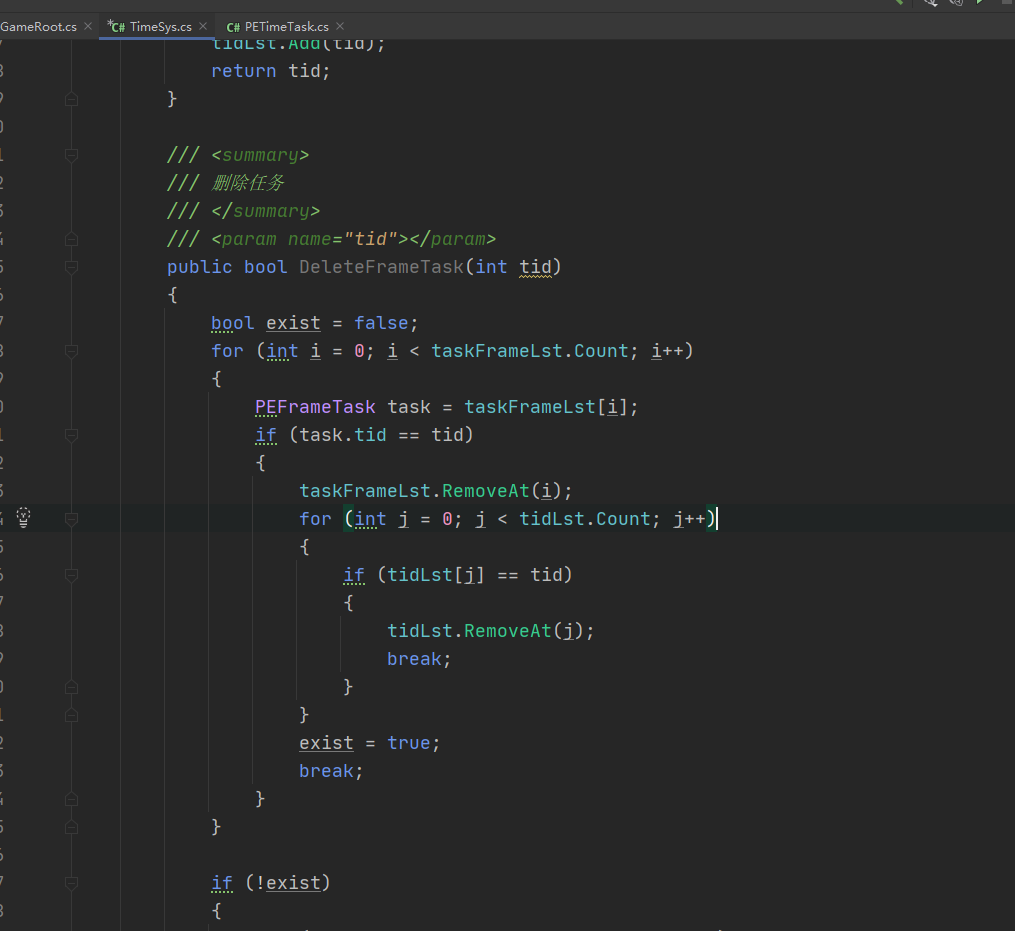Fold the DeleteFrameTask method
1015x931 pixels.
coord(72,267)
